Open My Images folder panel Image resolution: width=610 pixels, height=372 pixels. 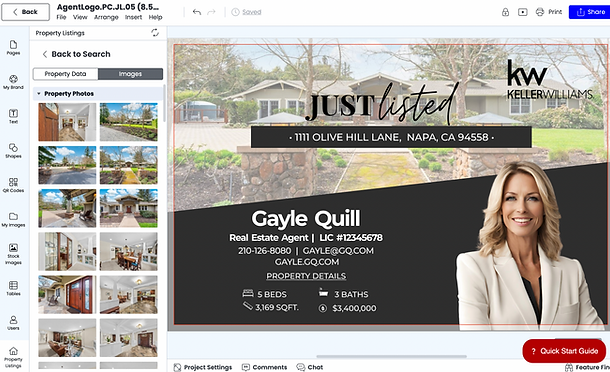tap(13, 219)
